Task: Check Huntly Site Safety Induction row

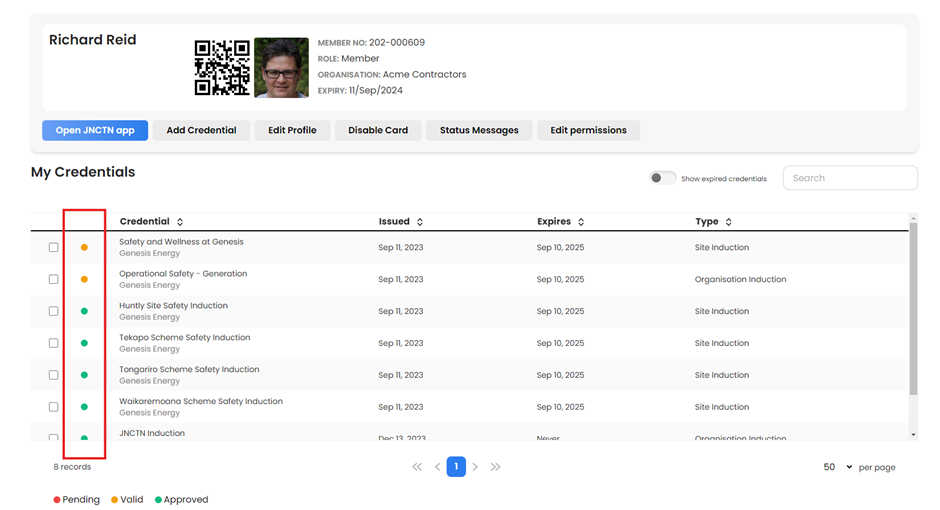Action: pyautogui.click(x=53, y=311)
